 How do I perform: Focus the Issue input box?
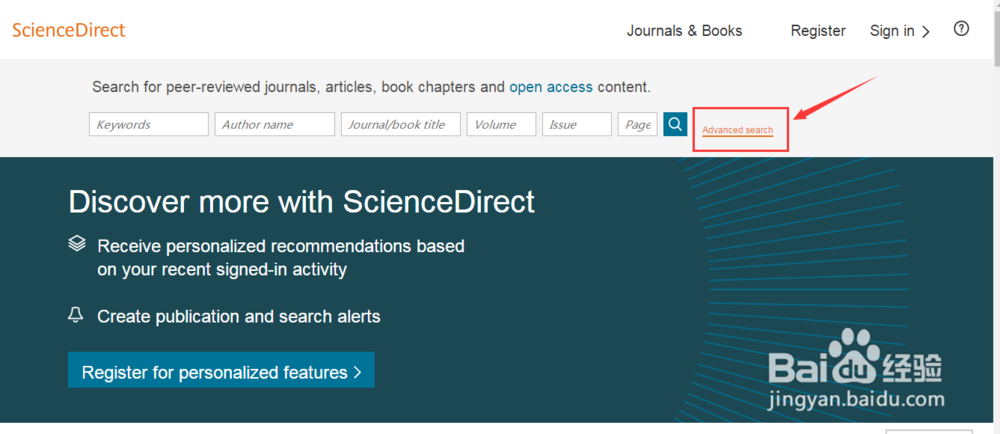pos(576,124)
